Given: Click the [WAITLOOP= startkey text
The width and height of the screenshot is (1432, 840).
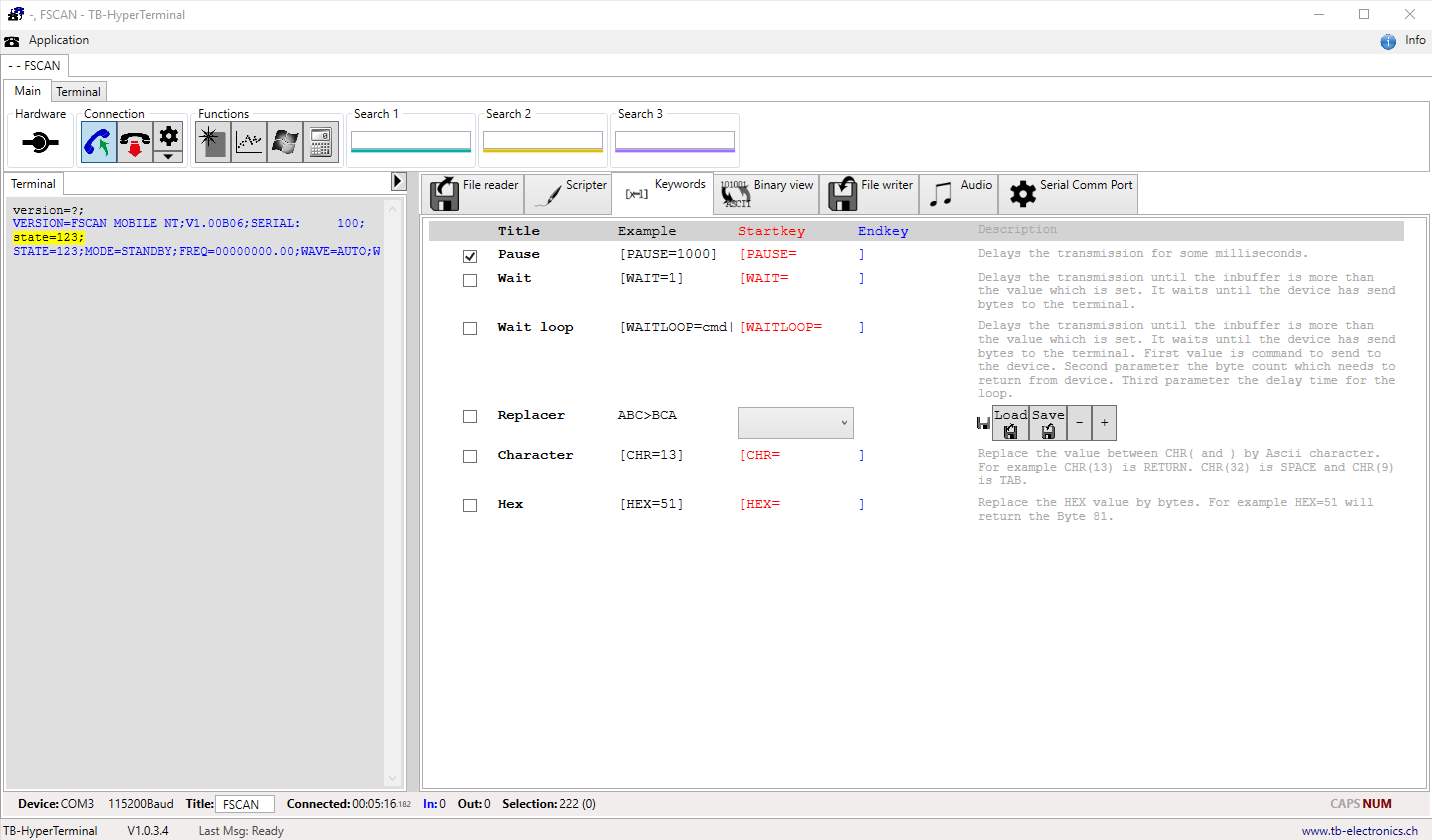Looking at the screenshot, I should [780, 327].
